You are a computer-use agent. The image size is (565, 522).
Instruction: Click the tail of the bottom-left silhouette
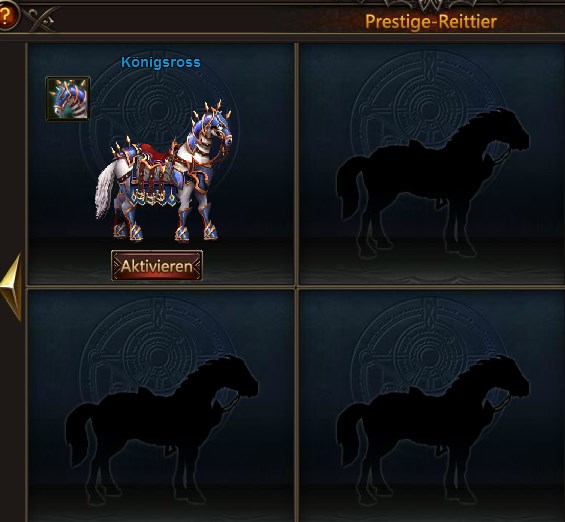[77, 434]
